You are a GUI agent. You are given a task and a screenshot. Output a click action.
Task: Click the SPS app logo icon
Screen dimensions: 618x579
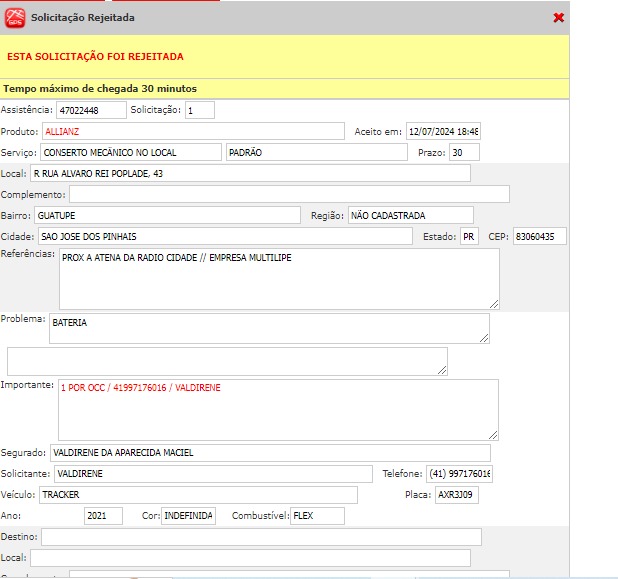(15, 17)
